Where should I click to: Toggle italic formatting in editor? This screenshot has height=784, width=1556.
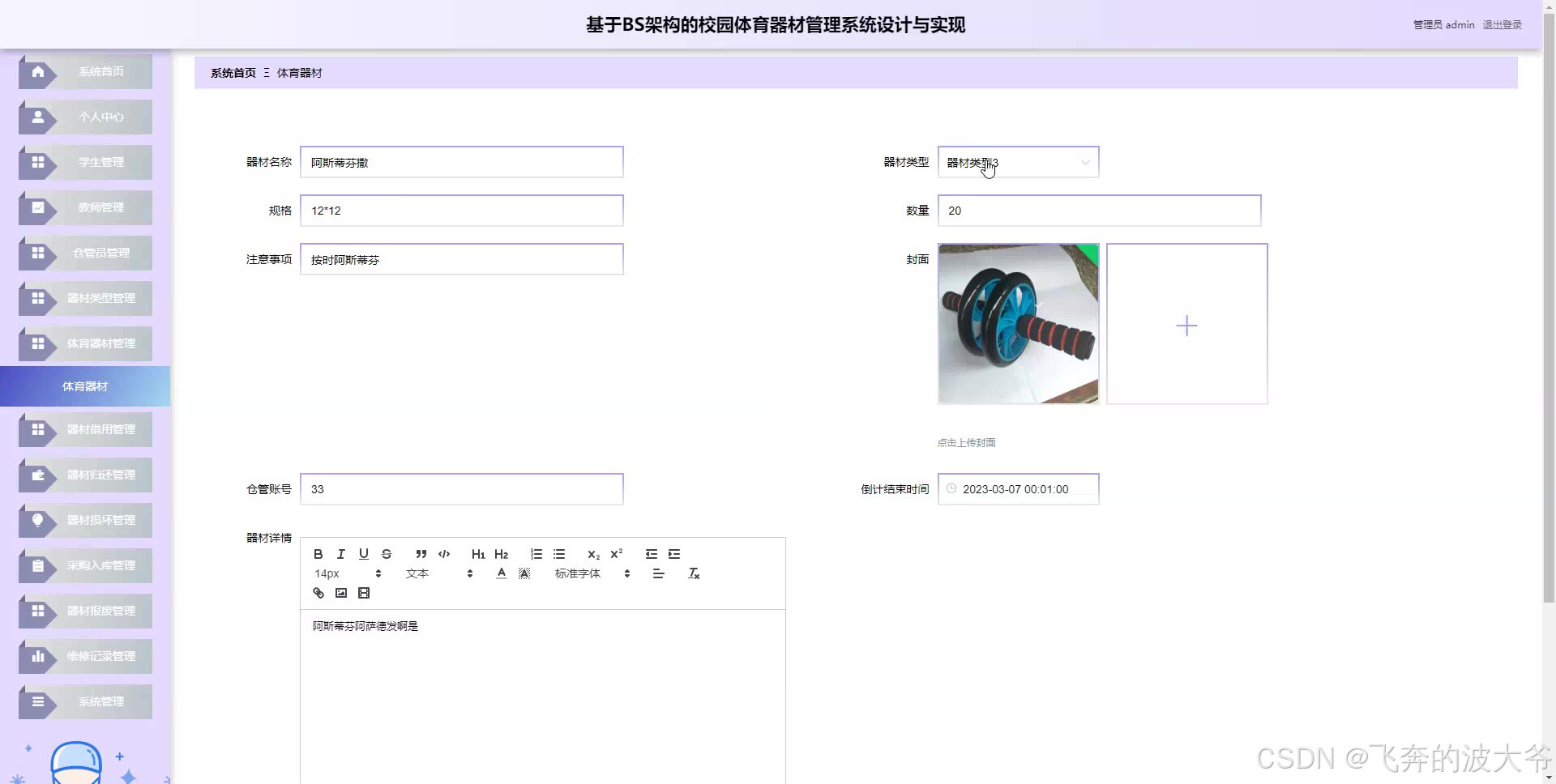coord(341,554)
